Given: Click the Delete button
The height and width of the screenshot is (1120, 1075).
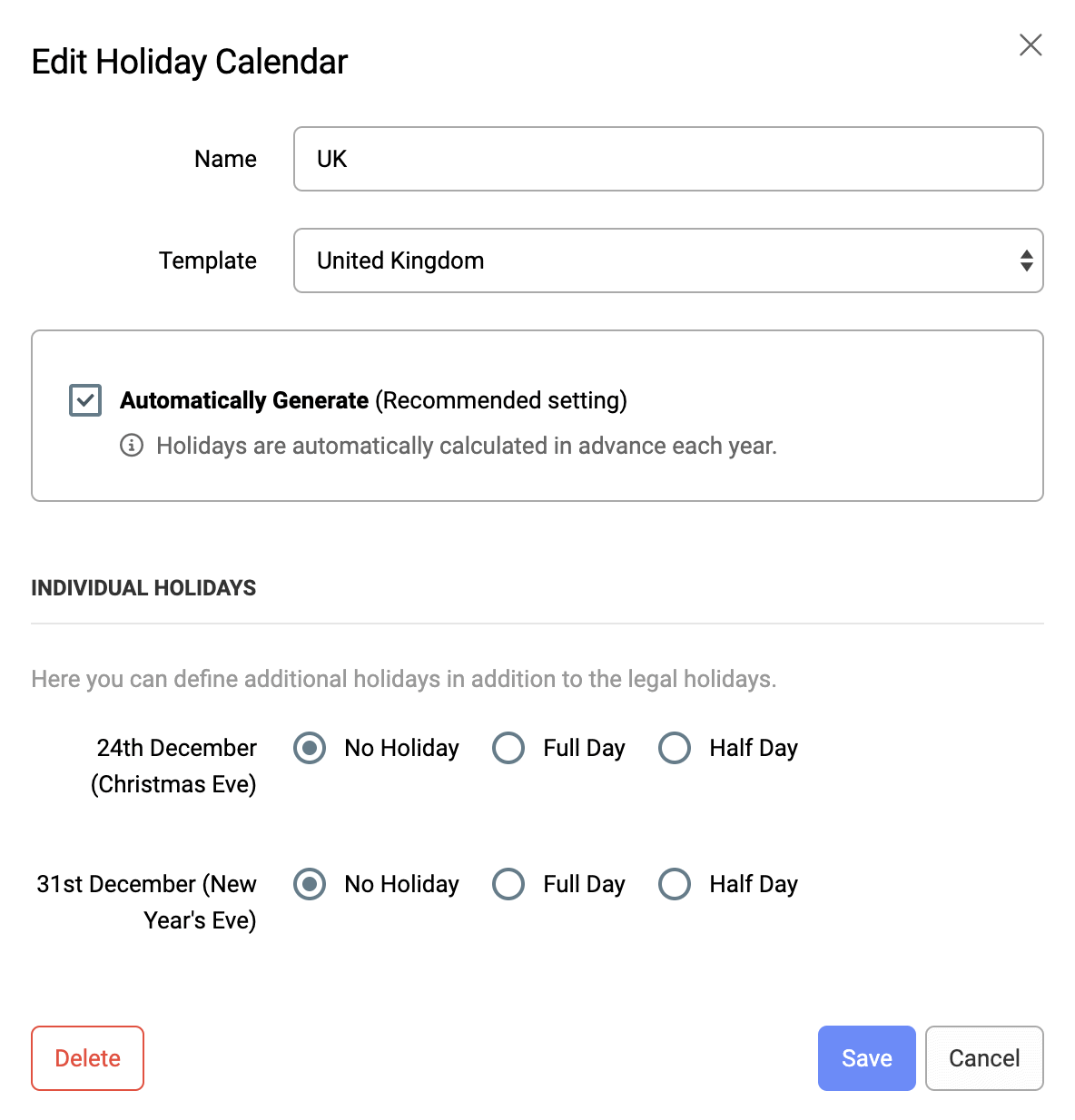Looking at the screenshot, I should [87, 1057].
